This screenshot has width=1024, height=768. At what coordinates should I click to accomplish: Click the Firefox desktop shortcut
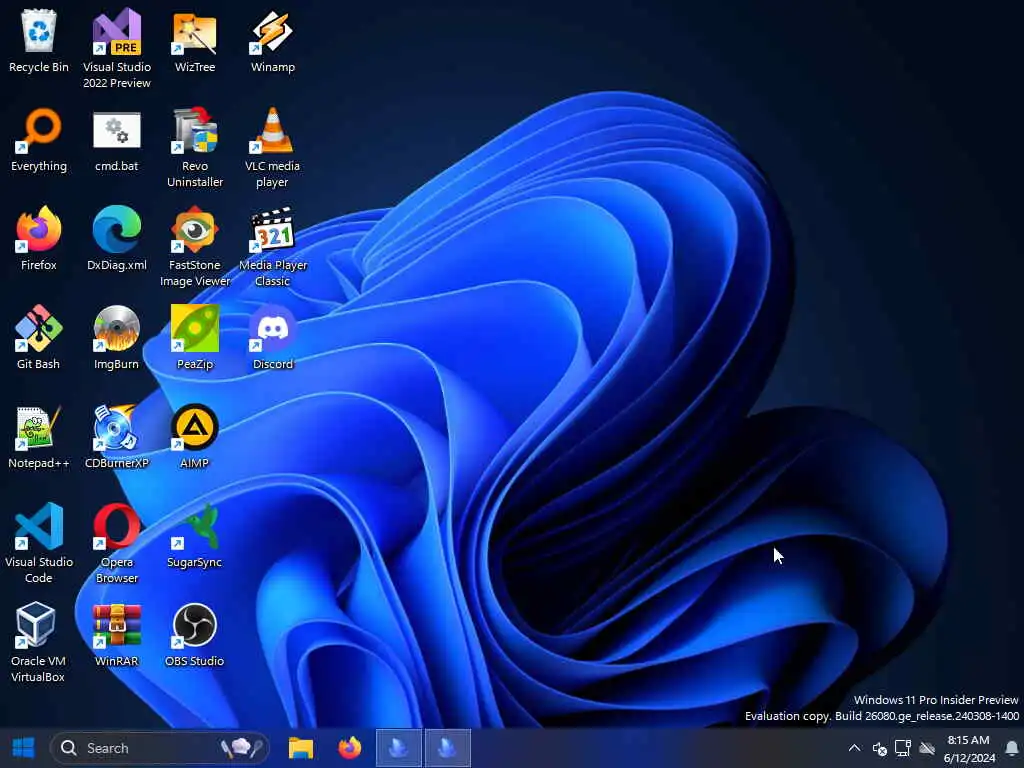[39, 238]
